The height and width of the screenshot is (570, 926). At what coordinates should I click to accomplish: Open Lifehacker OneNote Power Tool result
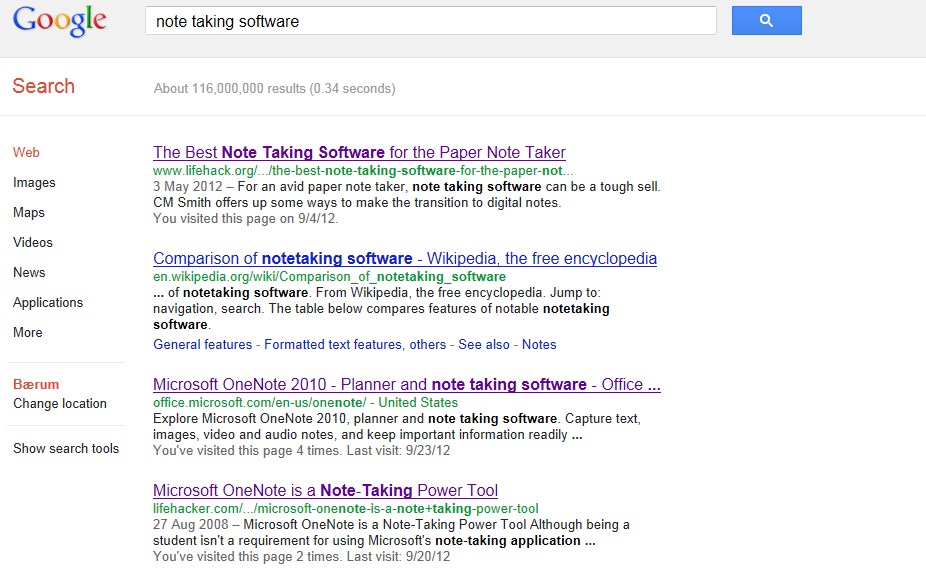pyautogui.click(x=325, y=491)
